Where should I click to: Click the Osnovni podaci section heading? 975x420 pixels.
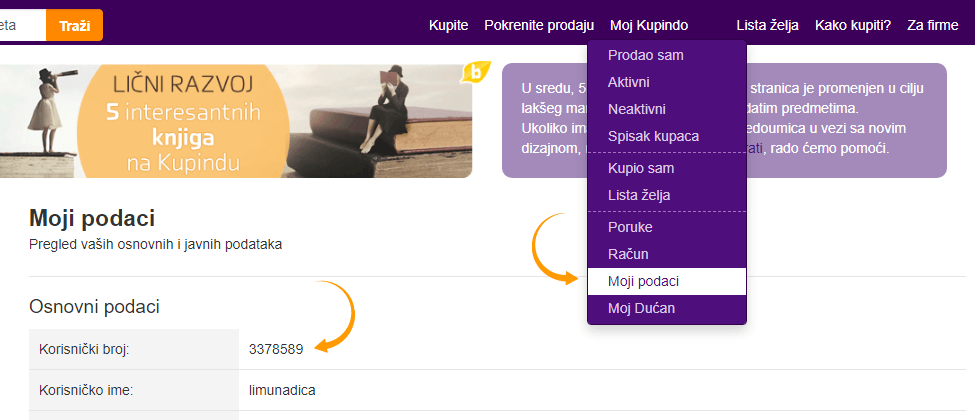click(x=95, y=307)
